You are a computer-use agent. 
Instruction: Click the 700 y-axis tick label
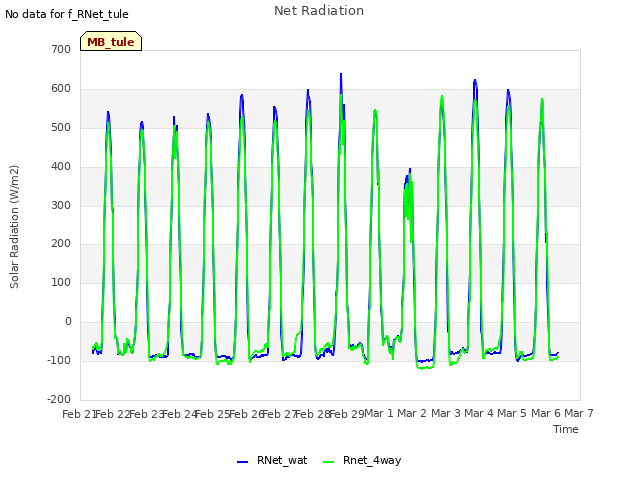(61, 49)
